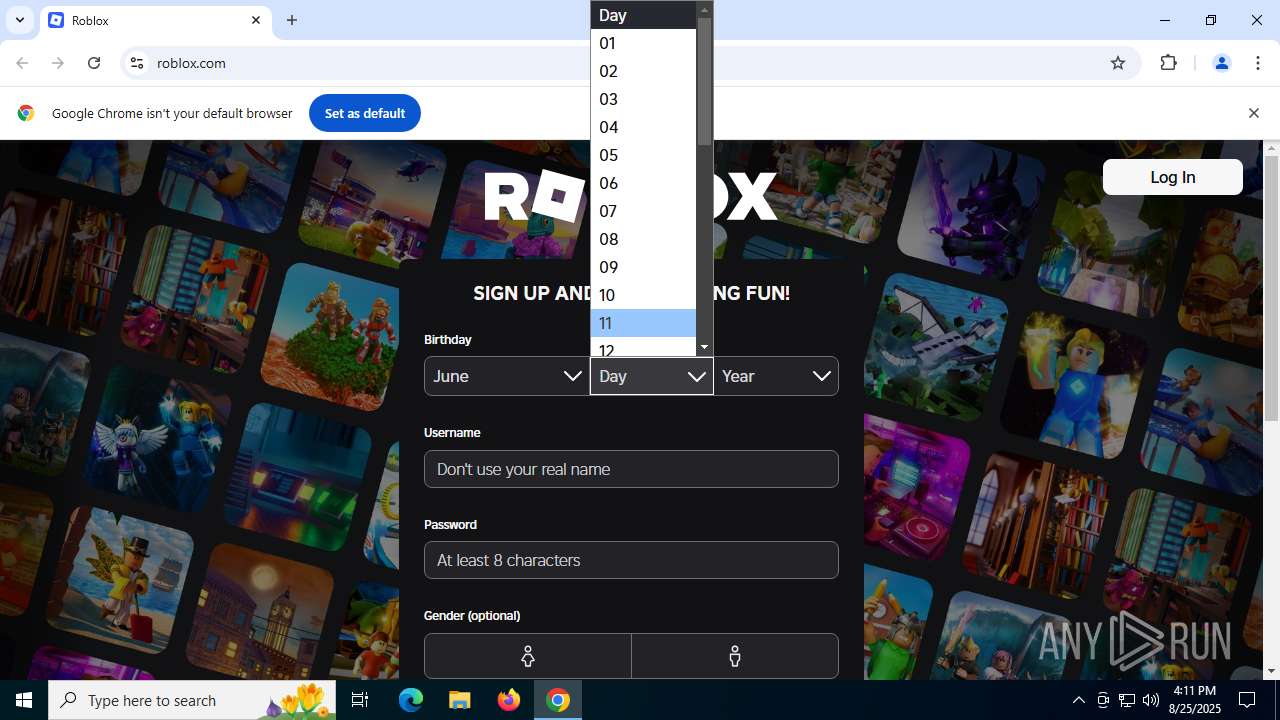Choose day 10 in the list

(643, 295)
